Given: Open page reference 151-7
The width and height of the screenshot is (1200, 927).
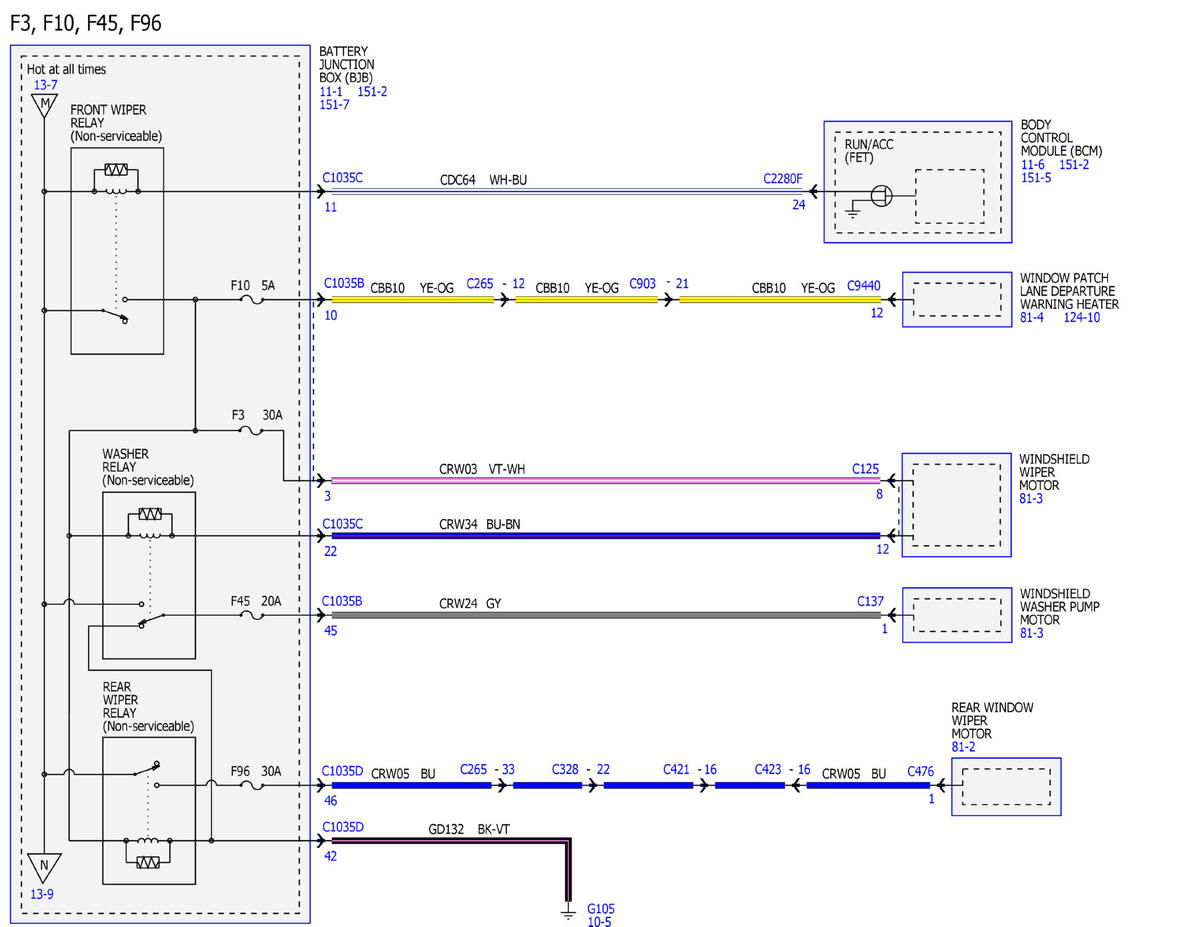Looking at the screenshot, I should 335,104.
